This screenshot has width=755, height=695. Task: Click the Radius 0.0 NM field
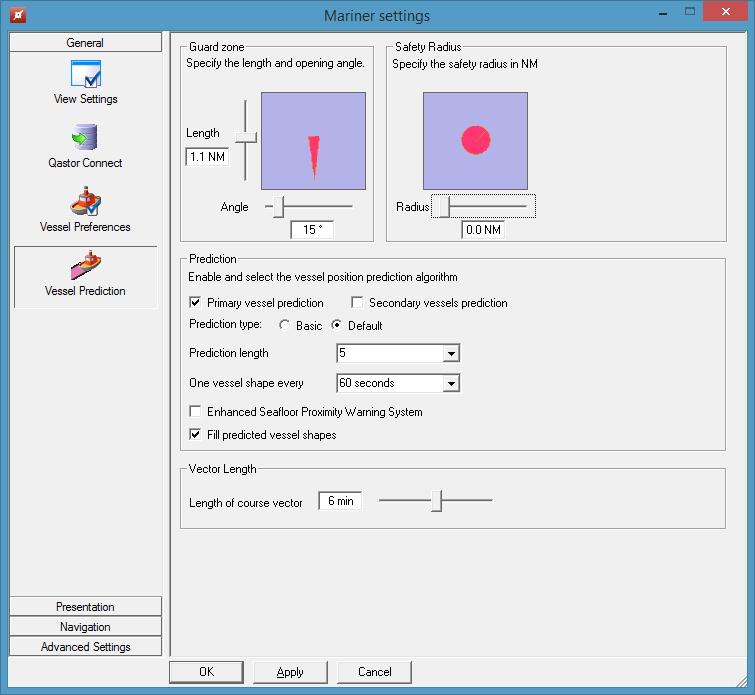tap(483, 230)
